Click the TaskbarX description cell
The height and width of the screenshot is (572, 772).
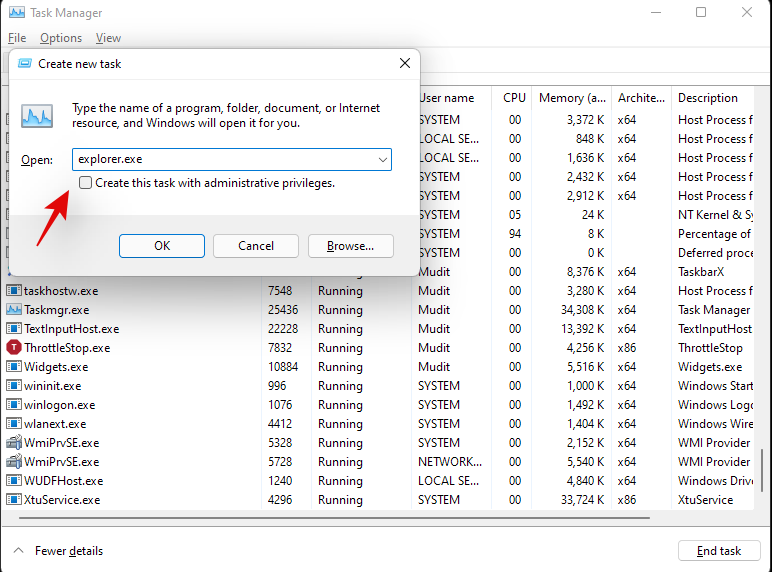click(x=701, y=272)
